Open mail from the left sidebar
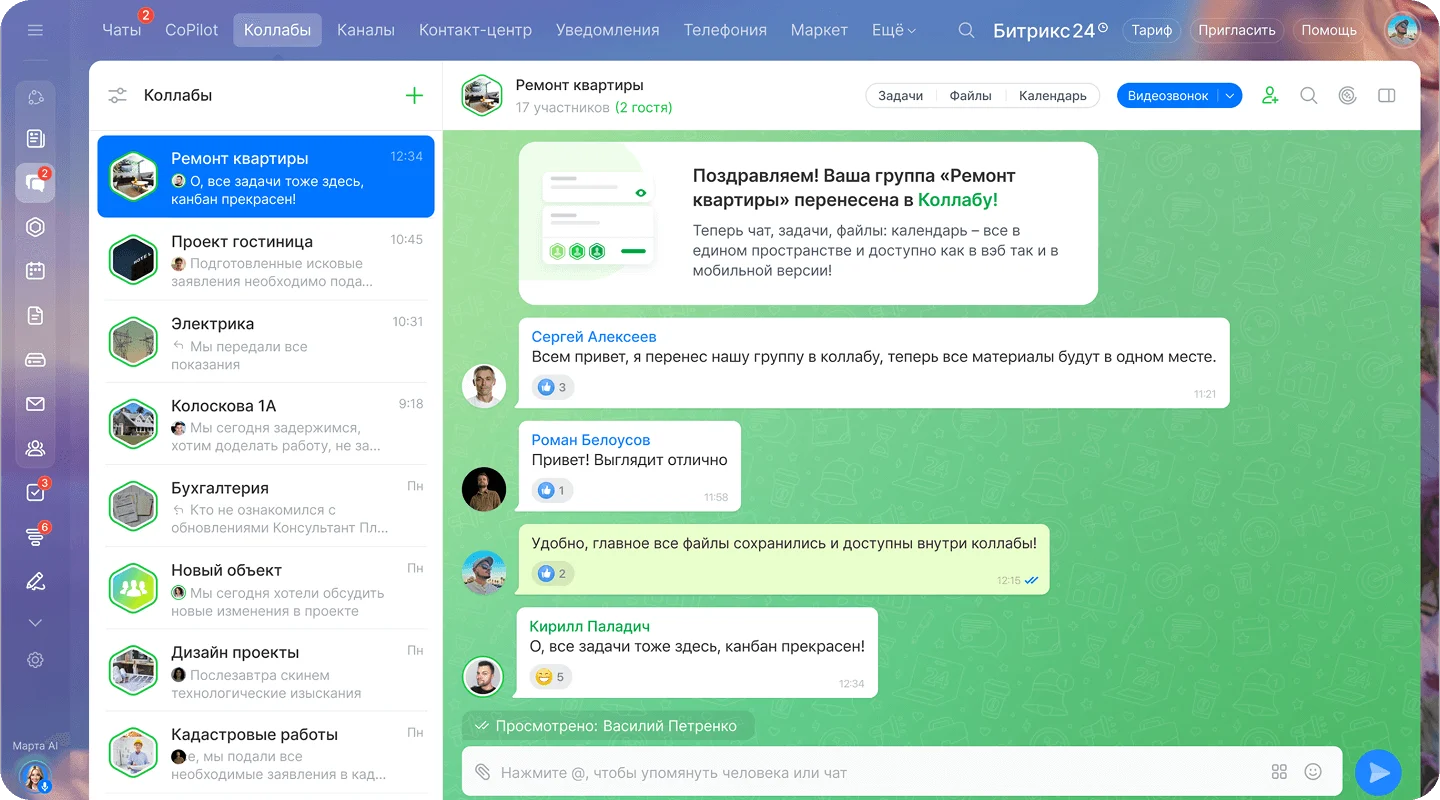The width and height of the screenshot is (1440, 800). click(x=36, y=404)
